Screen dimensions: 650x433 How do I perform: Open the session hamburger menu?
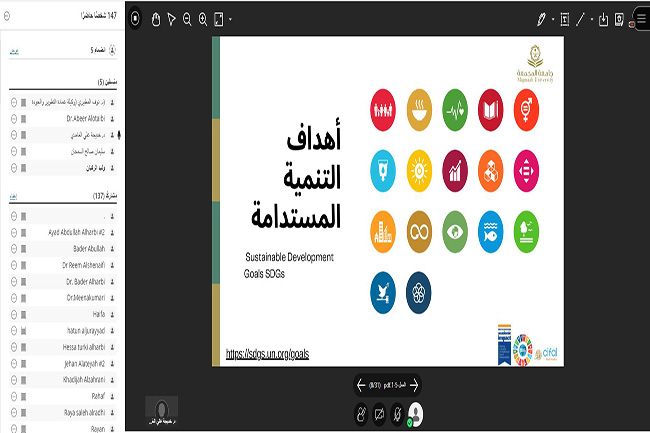tap(642, 18)
